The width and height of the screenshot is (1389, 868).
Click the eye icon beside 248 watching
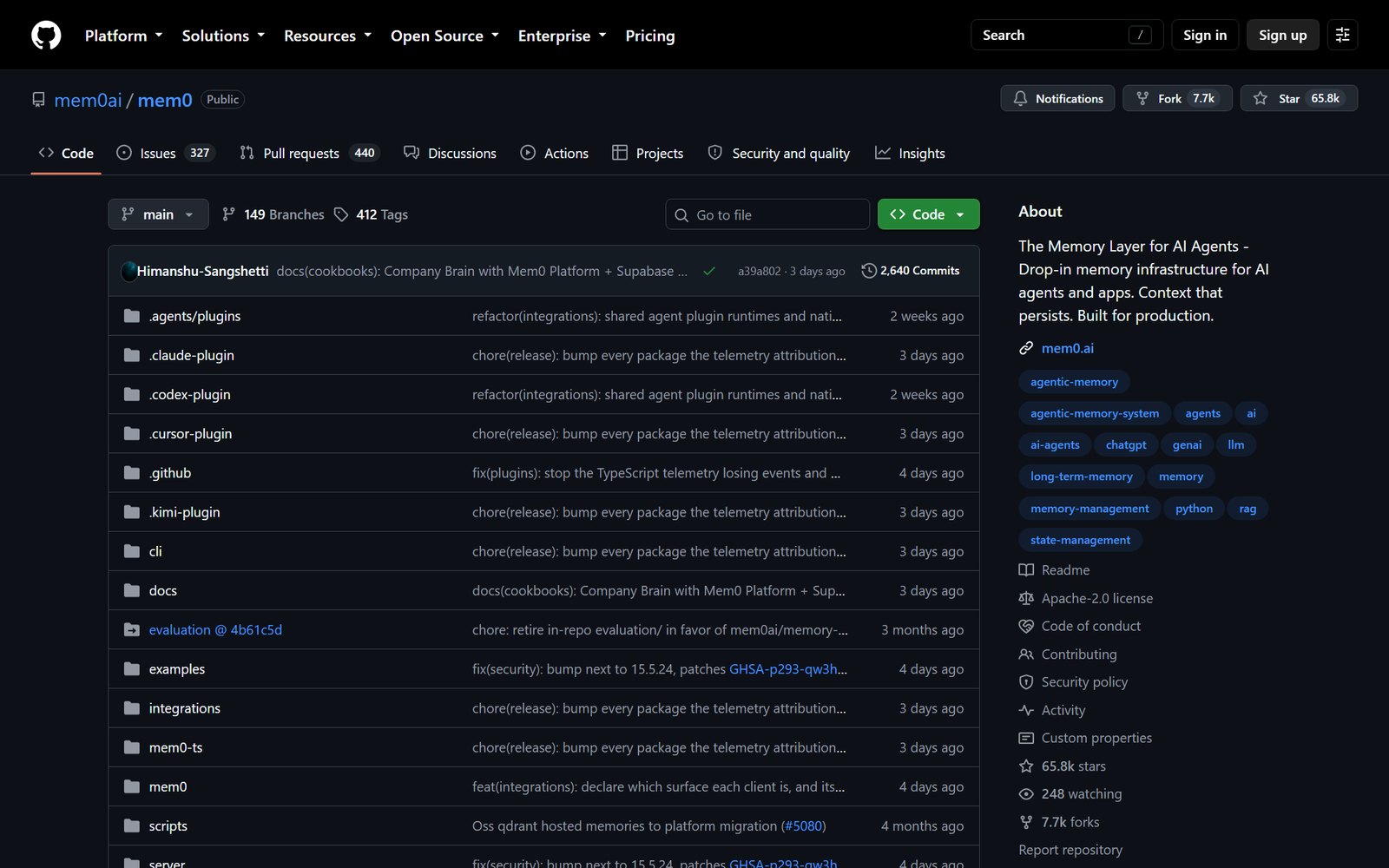pyautogui.click(x=1026, y=794)
